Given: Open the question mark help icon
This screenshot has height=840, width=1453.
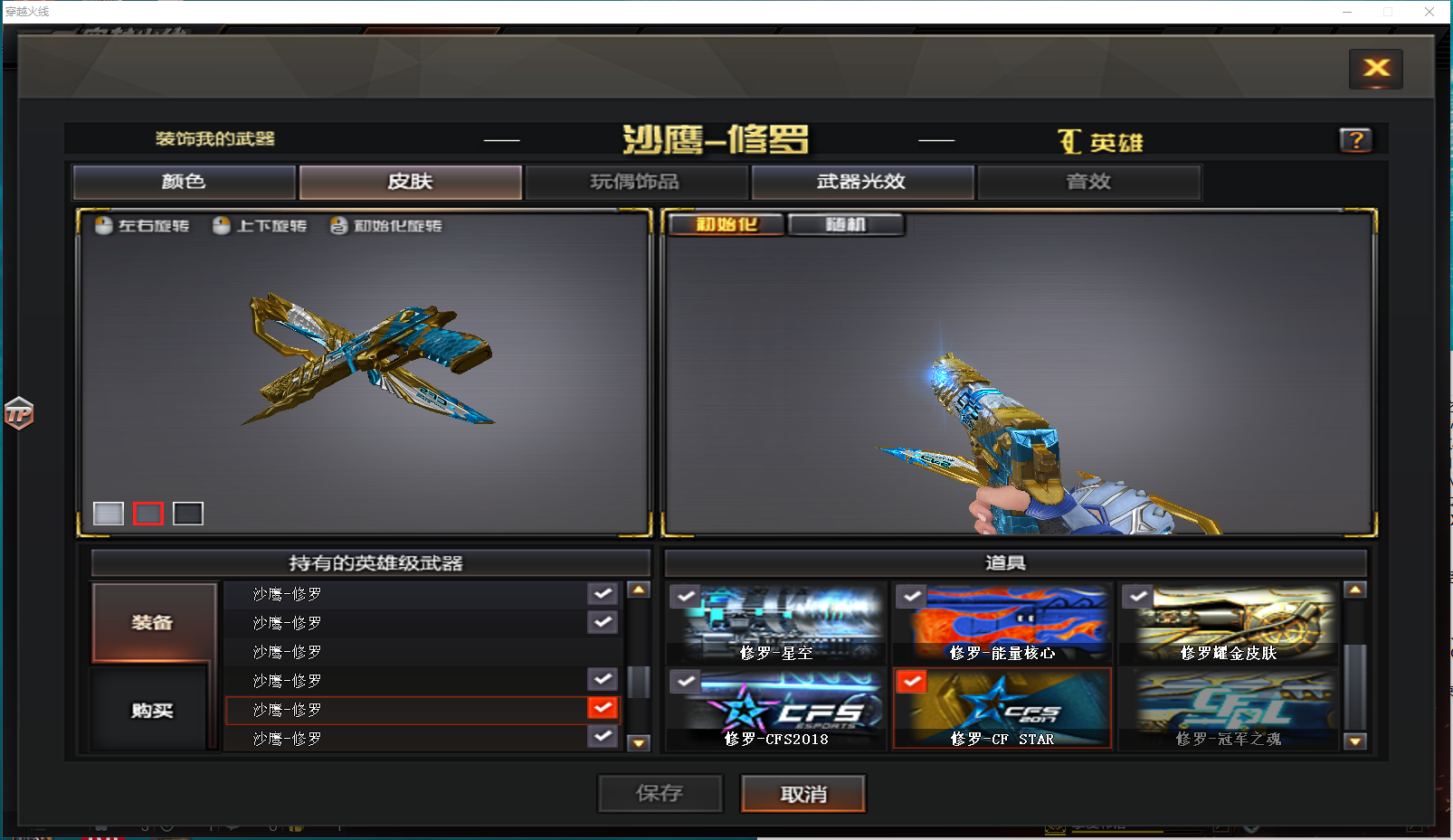Looking at the screenshot, I should click(x=1355, y=140).
